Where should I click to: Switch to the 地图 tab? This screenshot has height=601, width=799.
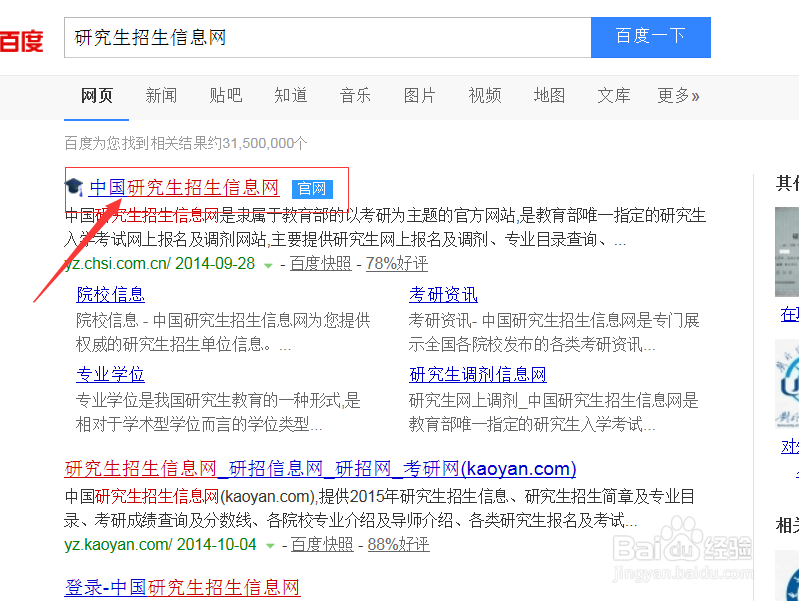tap(549, 95)
